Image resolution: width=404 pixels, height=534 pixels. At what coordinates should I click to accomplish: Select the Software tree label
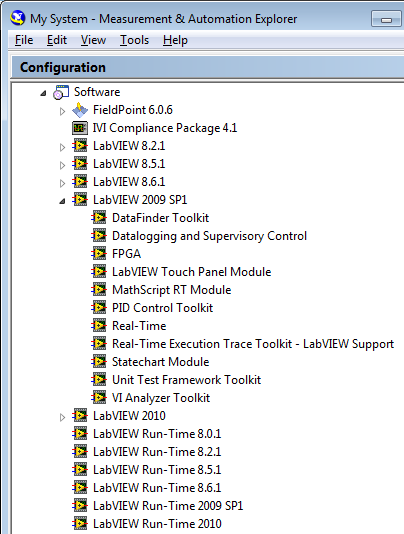click(97, 92)
